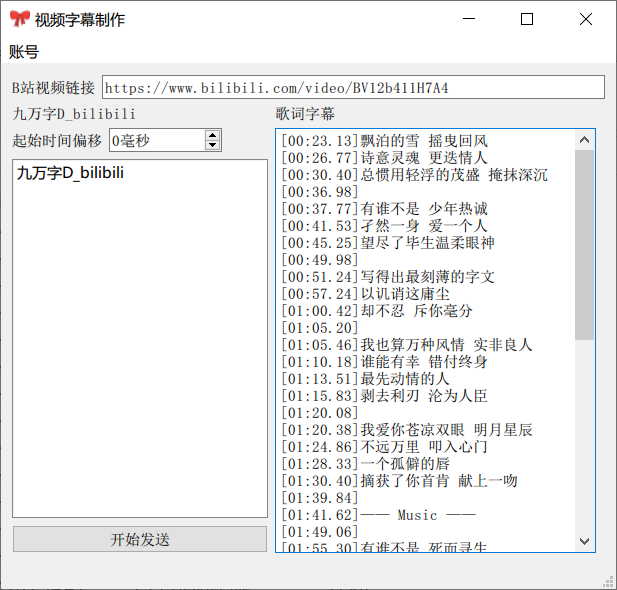Click lyric line 剥去利刃 沦为人臣

[x=384, y=396]
